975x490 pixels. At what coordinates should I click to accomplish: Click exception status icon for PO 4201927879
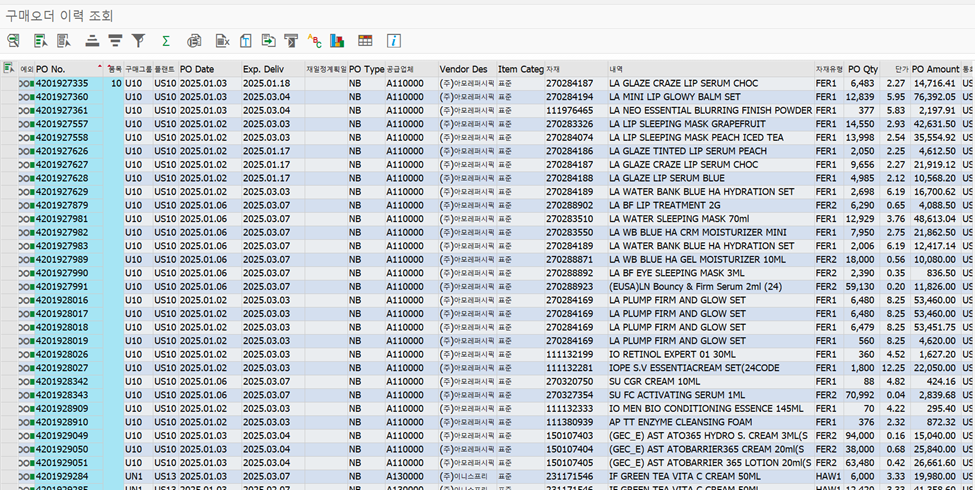27,205
